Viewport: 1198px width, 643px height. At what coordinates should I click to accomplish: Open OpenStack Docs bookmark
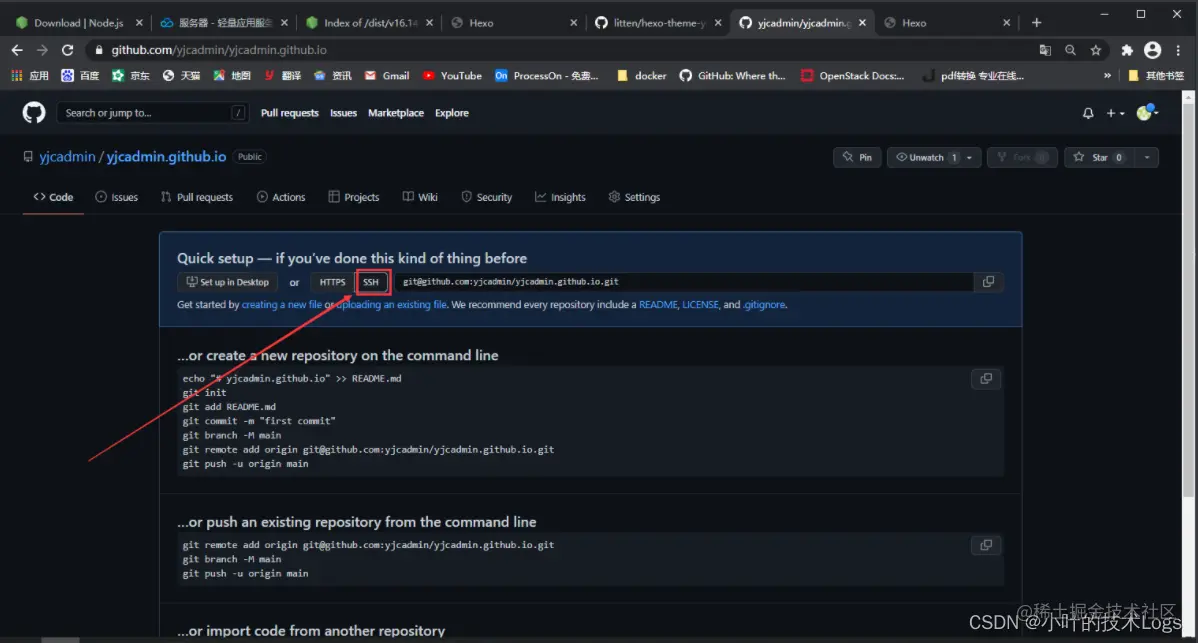(852, 76)
